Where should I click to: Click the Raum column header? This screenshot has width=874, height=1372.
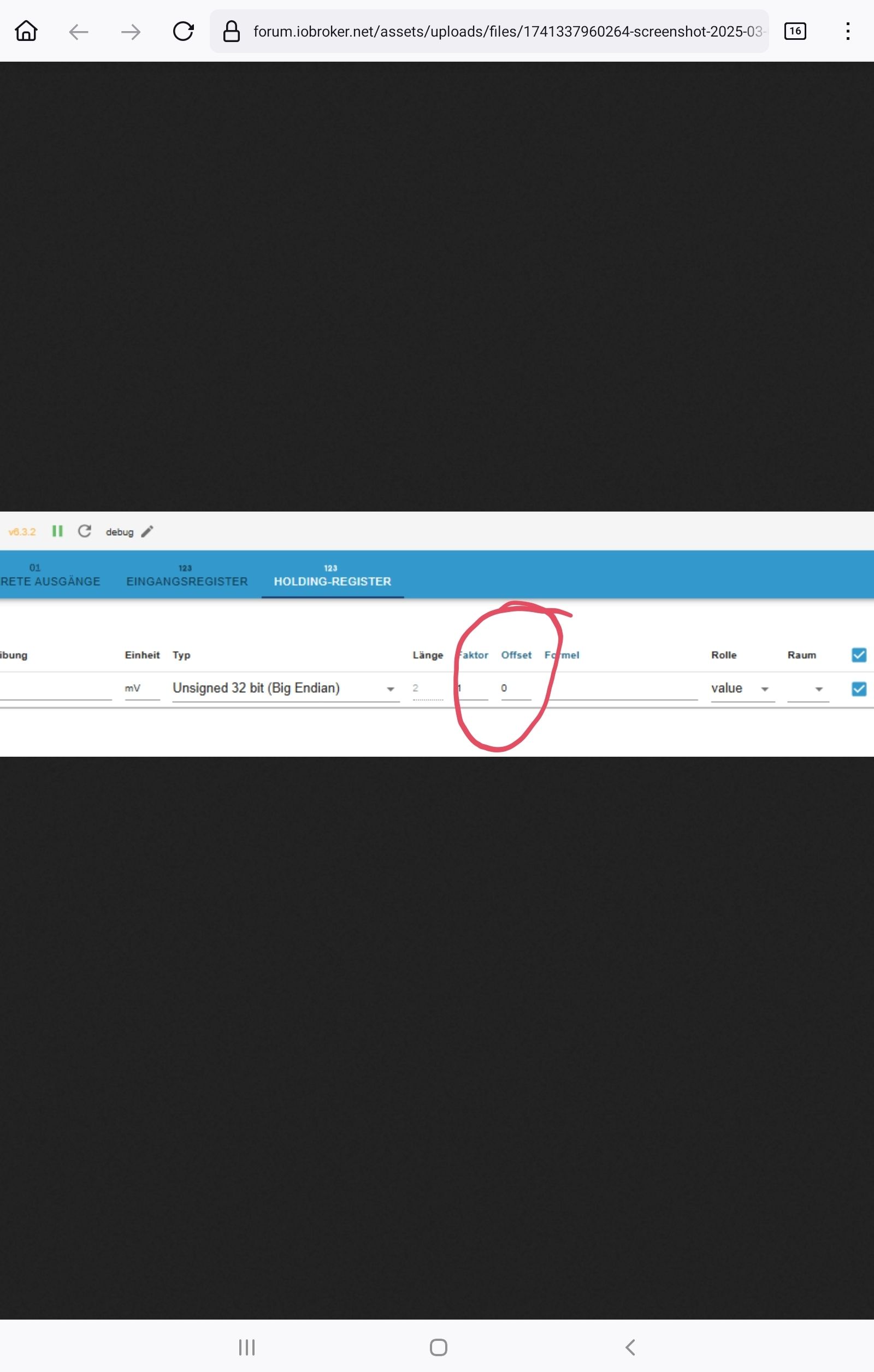(801, 655)
